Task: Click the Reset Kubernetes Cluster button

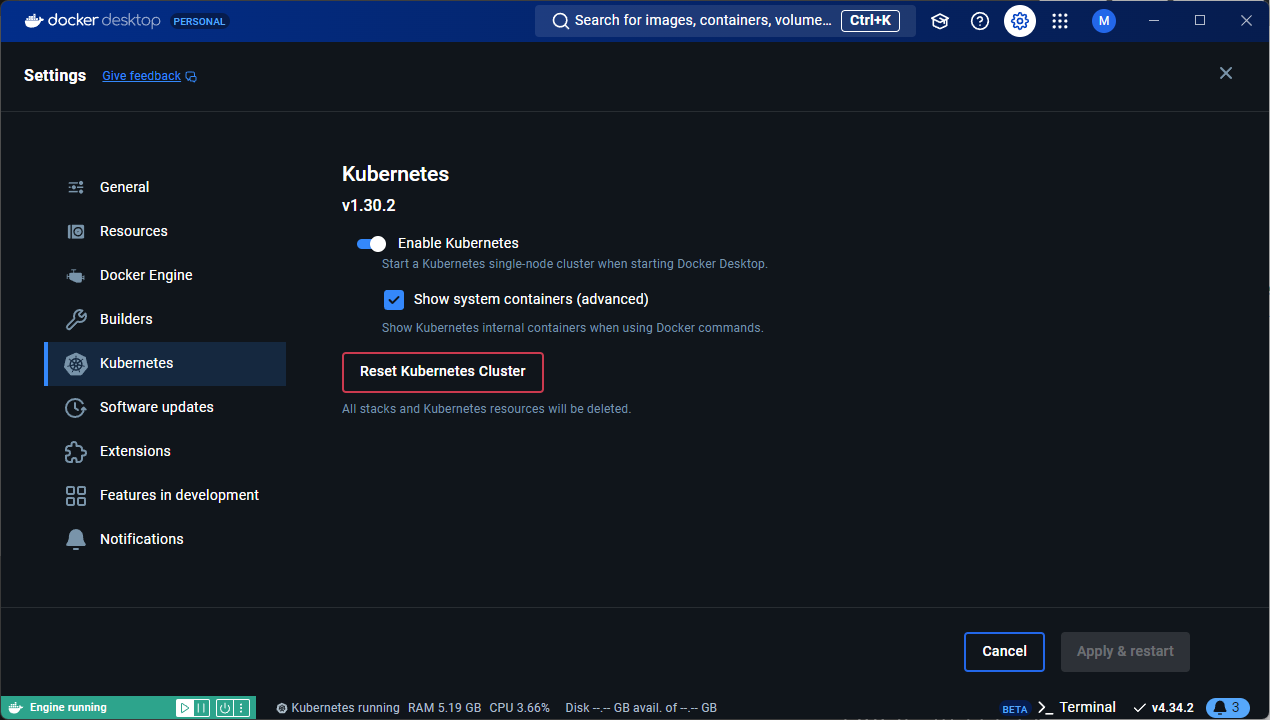Action: click(x=443, y=371)
